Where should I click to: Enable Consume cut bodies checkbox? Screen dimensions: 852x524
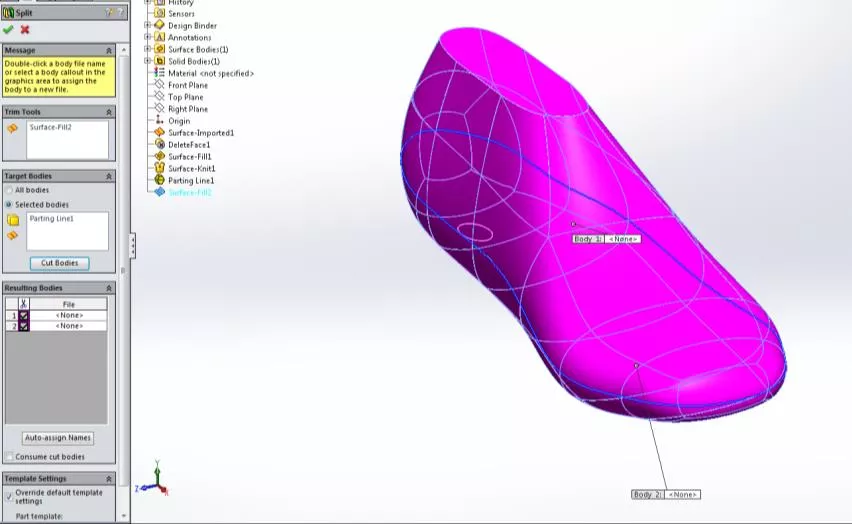point(9,457)
